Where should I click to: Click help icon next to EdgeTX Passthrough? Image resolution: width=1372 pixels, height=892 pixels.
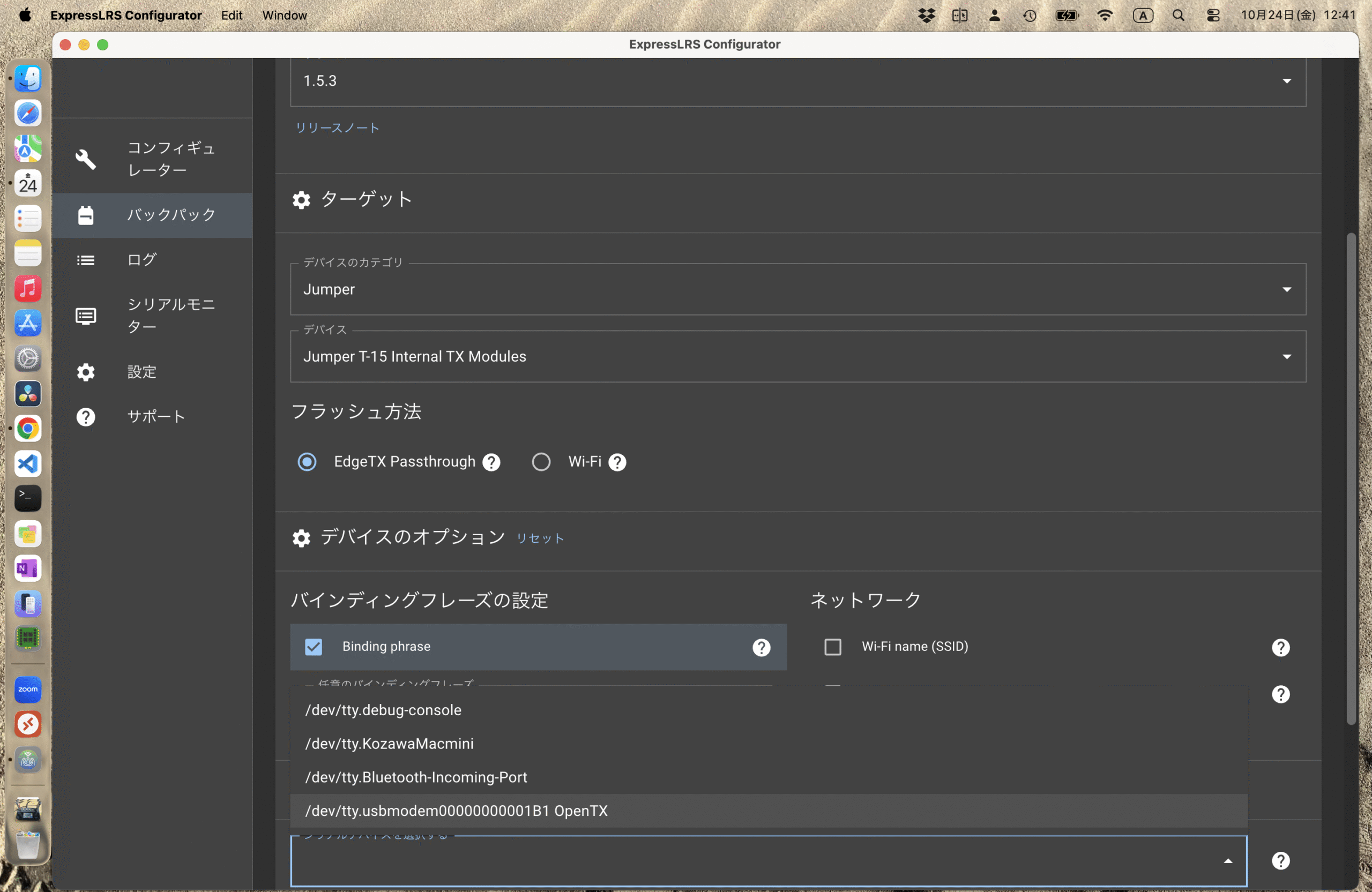491,462
